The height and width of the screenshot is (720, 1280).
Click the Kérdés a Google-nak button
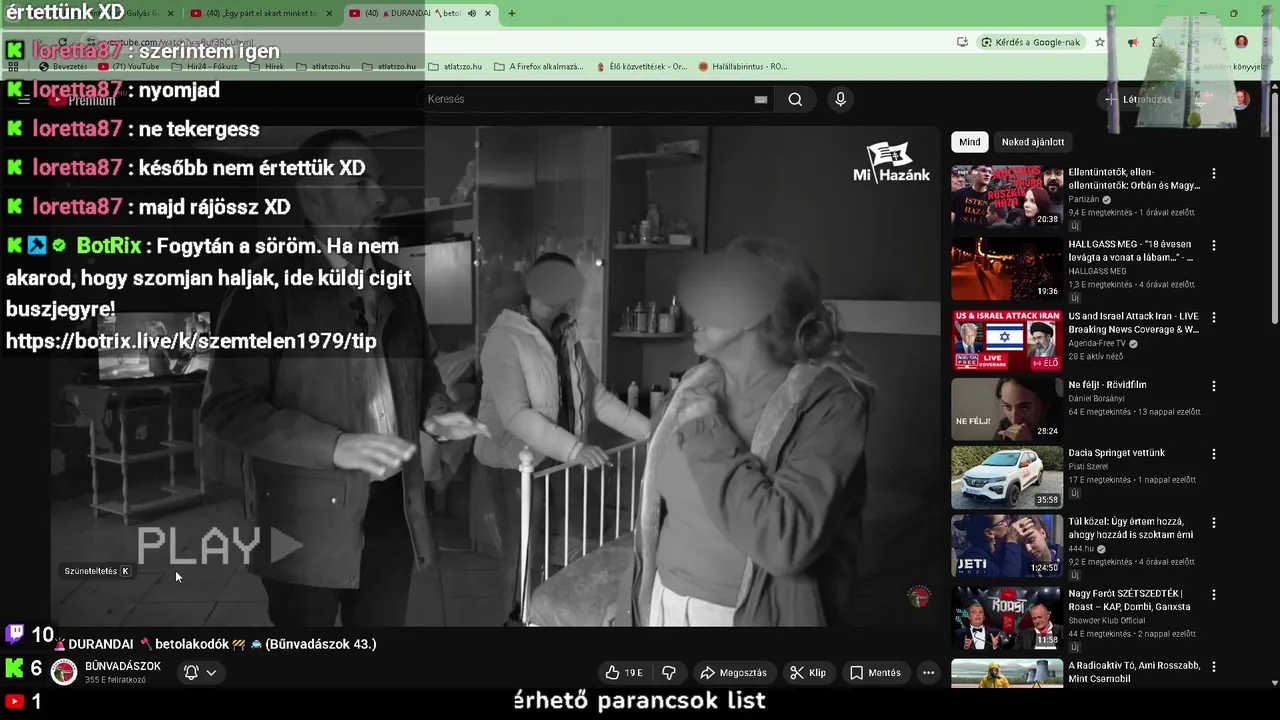pos(1031,42)
